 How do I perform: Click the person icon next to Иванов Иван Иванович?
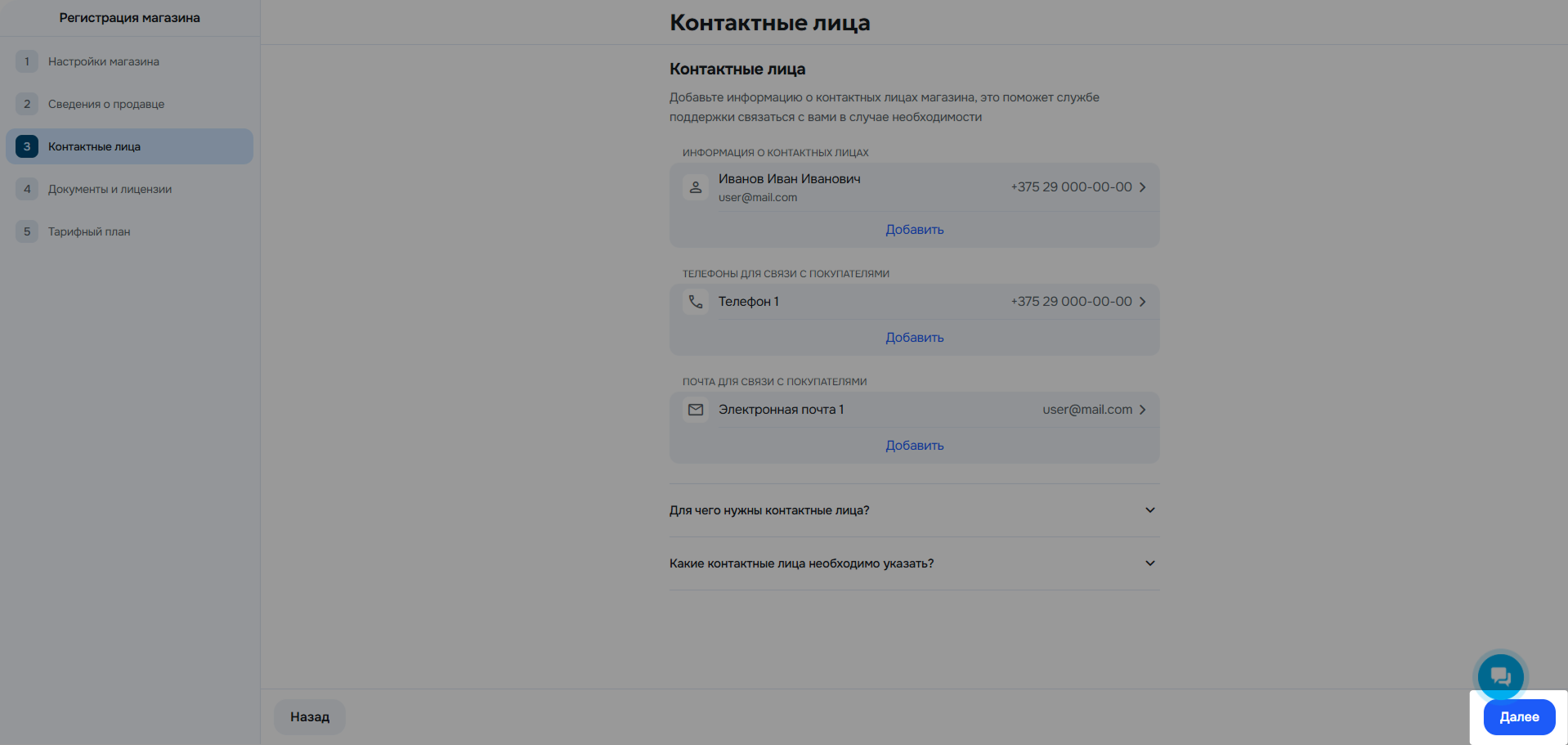coord(696,187)
